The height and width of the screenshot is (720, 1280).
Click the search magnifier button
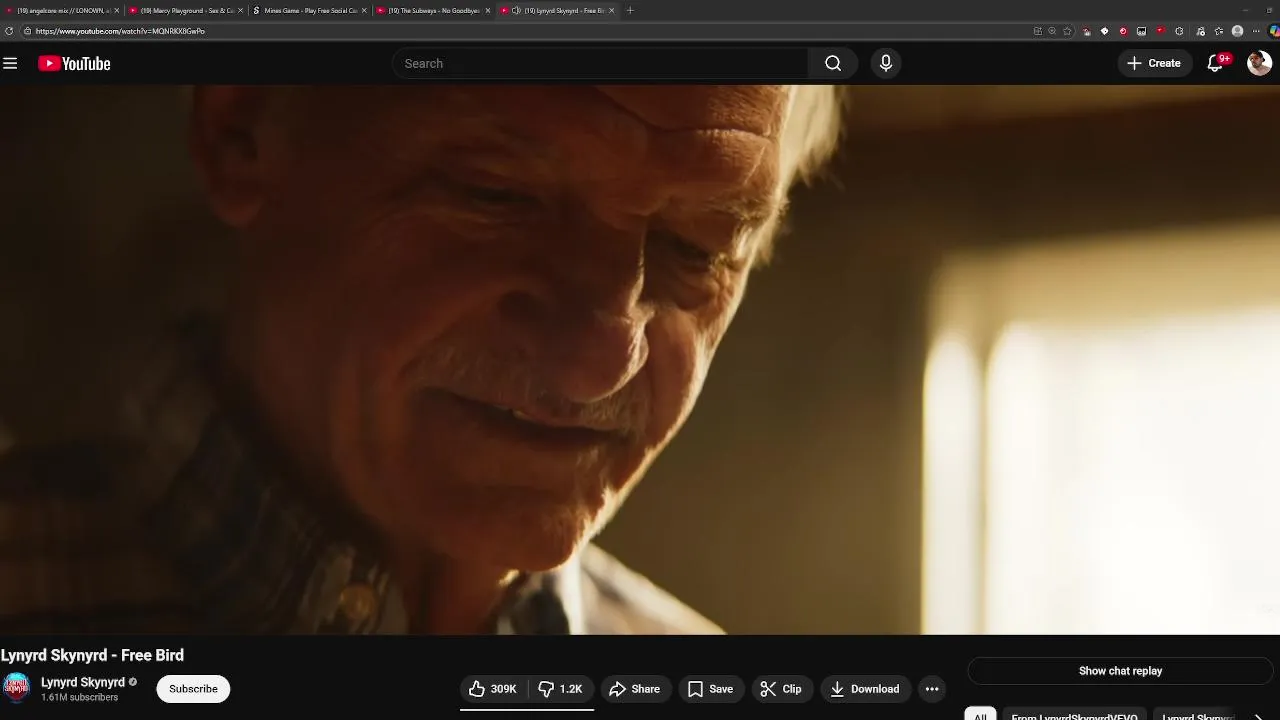point(833,63)
